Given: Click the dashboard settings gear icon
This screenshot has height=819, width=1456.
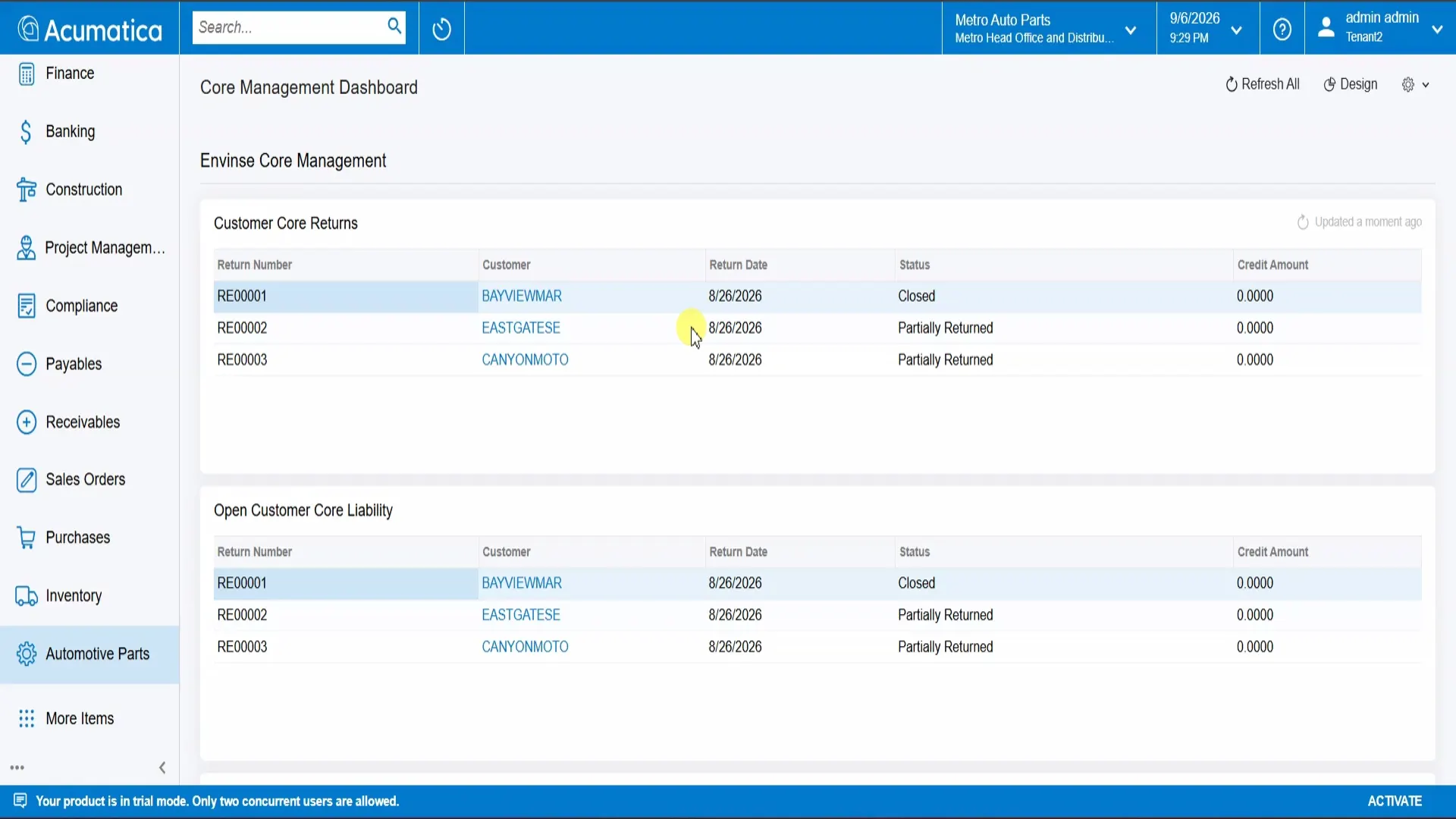Looking at the screenshot, I should (1408, 84).
